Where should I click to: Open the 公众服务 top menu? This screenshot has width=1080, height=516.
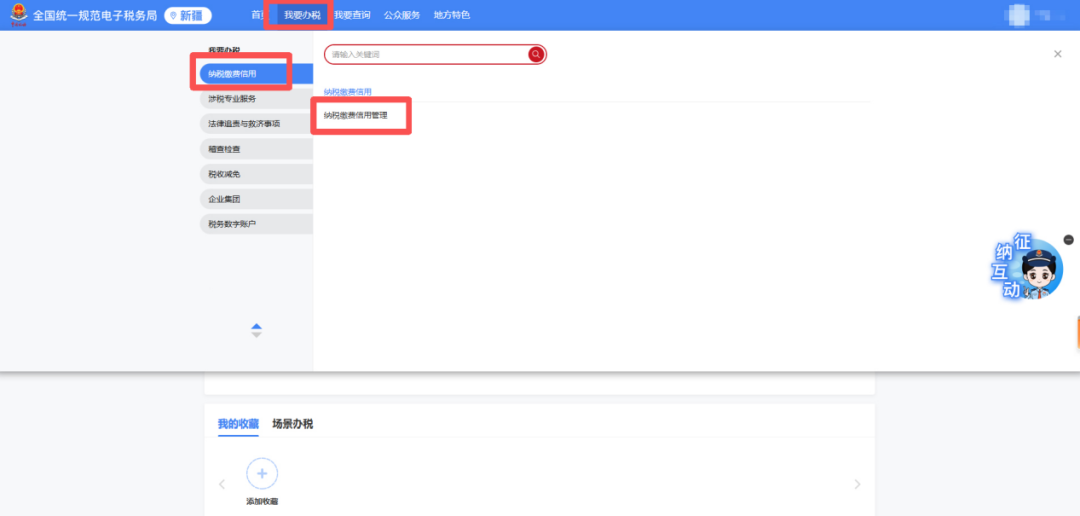402,15
